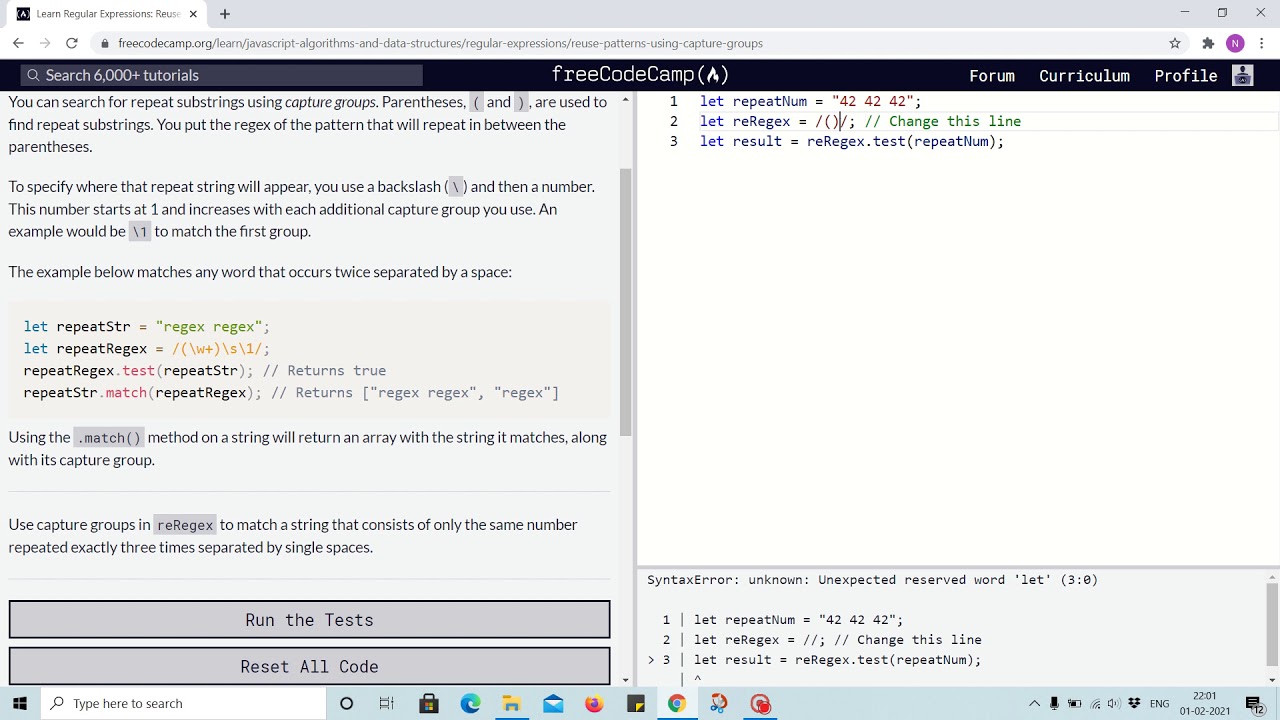This screenshot has height=720, width=1280.
Task: Run the Tests button
Action: click(x=309, y=620)
